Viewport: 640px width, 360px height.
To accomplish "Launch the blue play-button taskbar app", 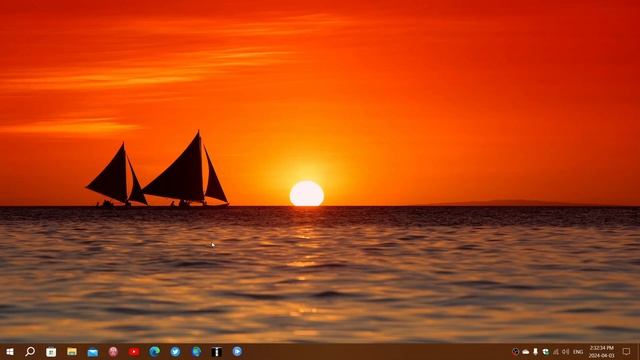I will [237, 351].
